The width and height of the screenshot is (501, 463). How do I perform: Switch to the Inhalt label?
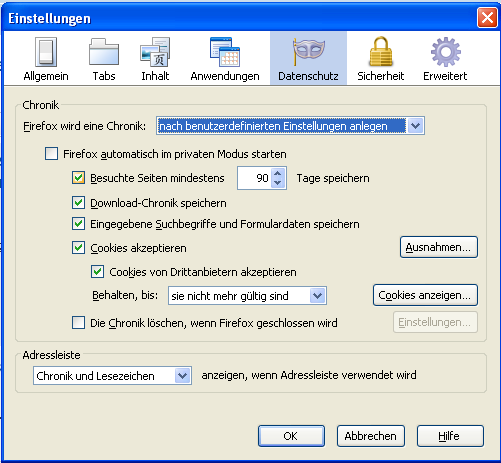pos(155,76)
